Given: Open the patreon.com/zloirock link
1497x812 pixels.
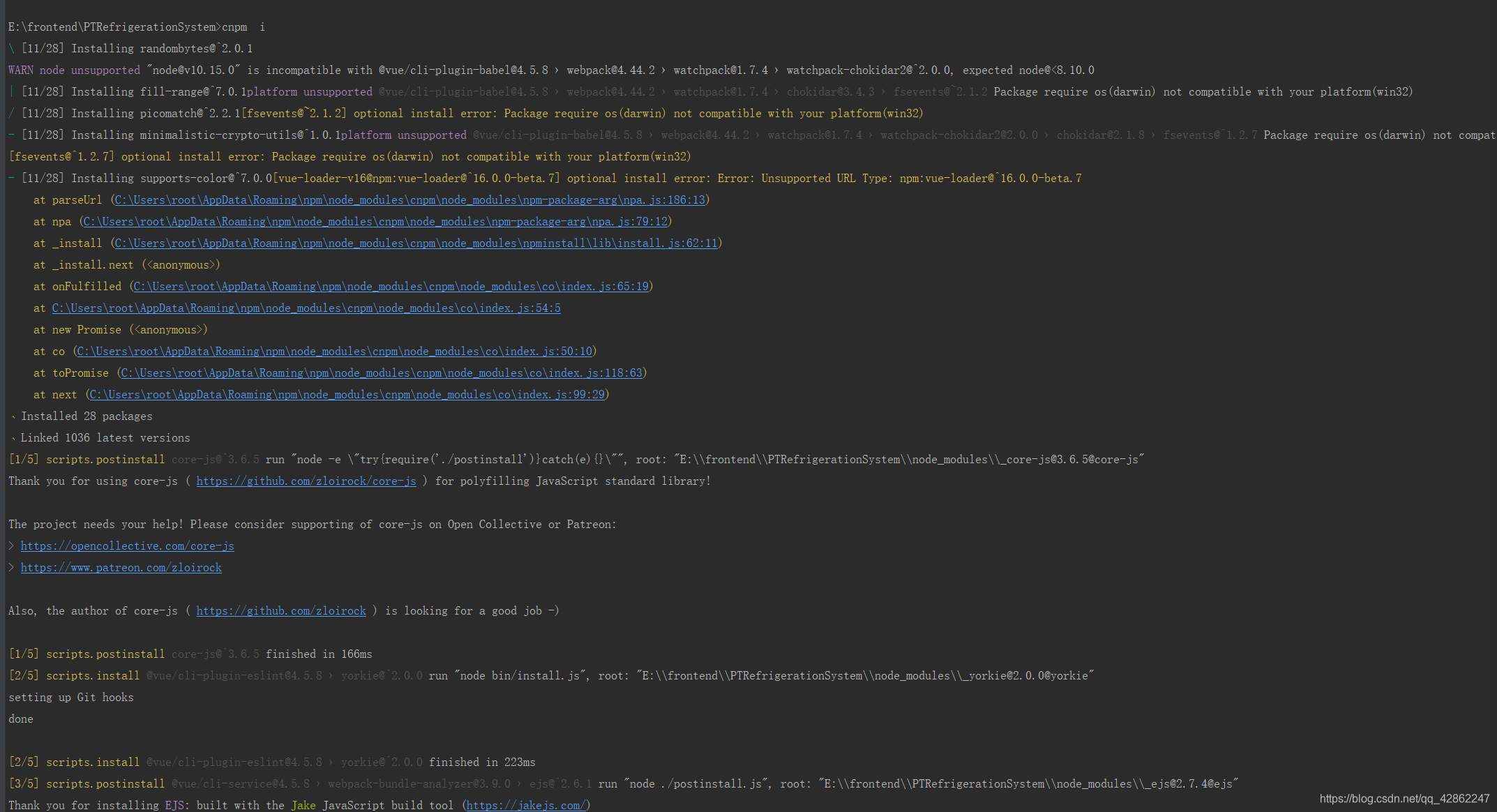Looking at the screenshot, I should pos(121,568).
